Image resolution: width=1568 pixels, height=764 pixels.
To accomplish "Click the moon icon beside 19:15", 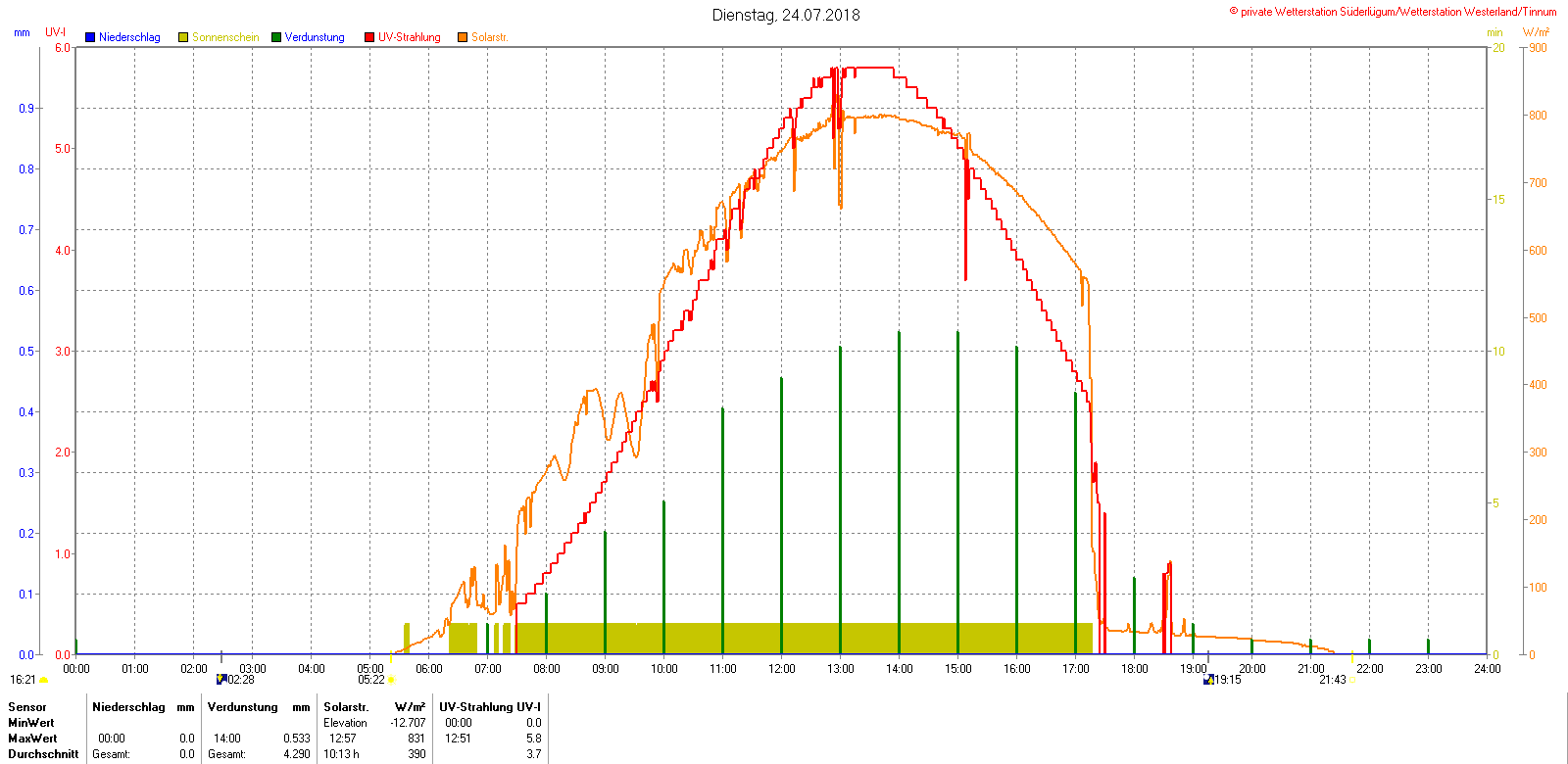I will pyautogui.click(x=1208, y=679).
